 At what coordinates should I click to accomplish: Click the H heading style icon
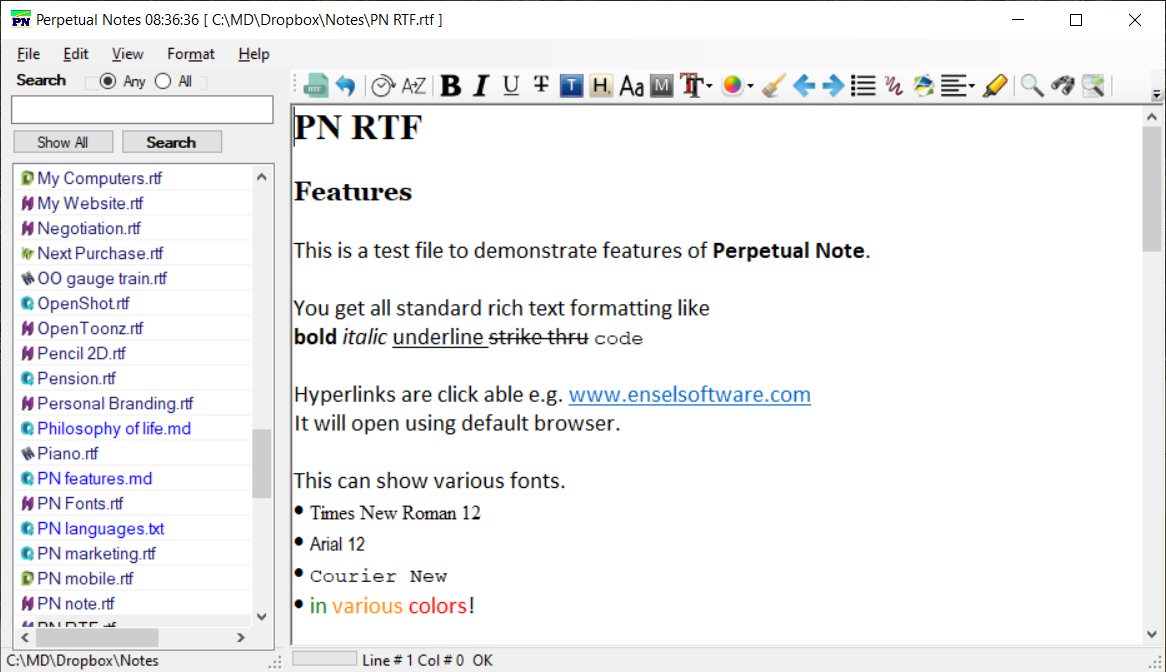tap(601, 85)
